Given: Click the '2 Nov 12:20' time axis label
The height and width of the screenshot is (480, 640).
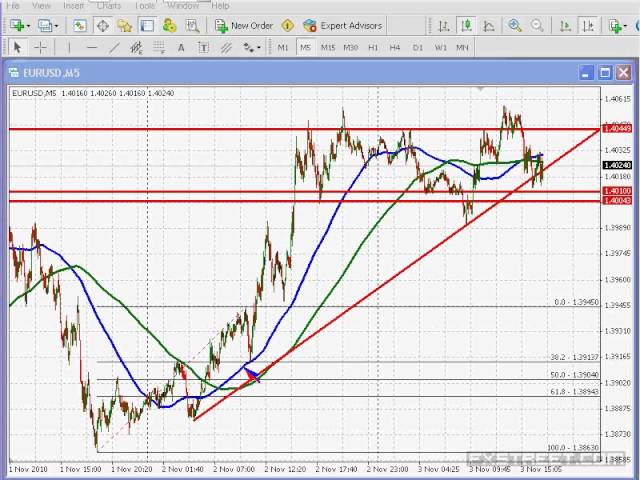Looking at the screenshot, I should click(x=285, y=469).
